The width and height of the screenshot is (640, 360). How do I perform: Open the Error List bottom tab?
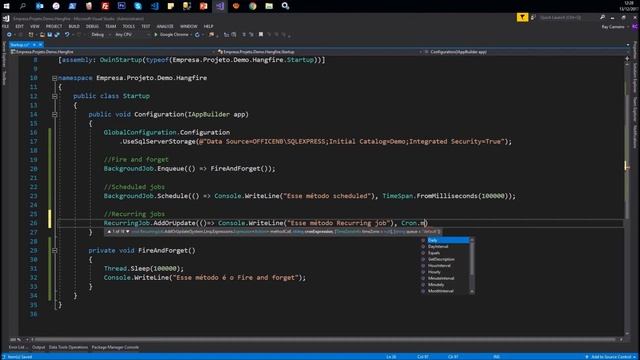[18, 347]
